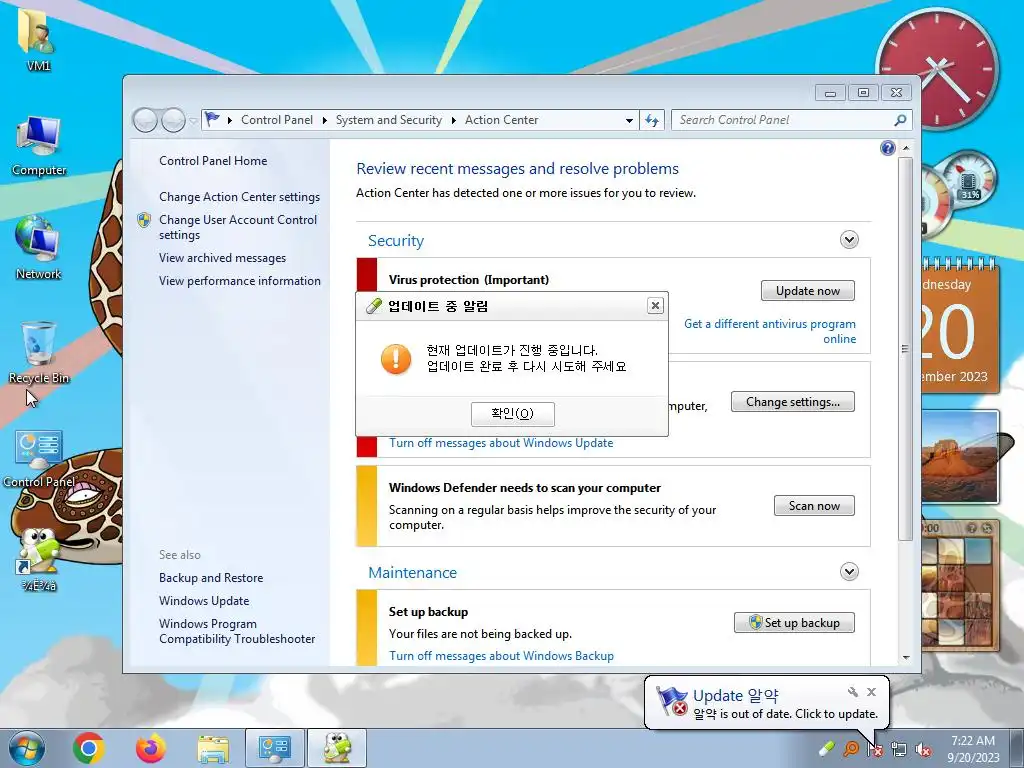Click the Action Center scroll down arrow
1024x768 pixels.
[x=906, y=658]
